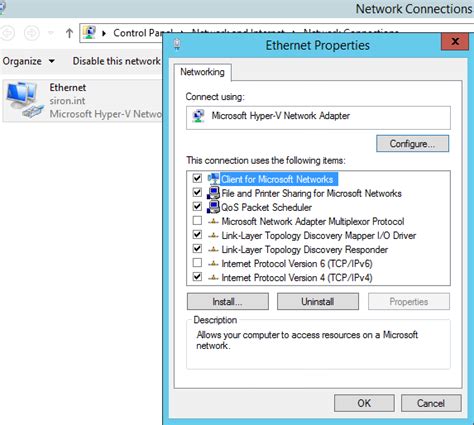Enable Microsoft Network Adapter Multiplexor Protocol checkbox
The image size is (474, 425).
(197, 220)
